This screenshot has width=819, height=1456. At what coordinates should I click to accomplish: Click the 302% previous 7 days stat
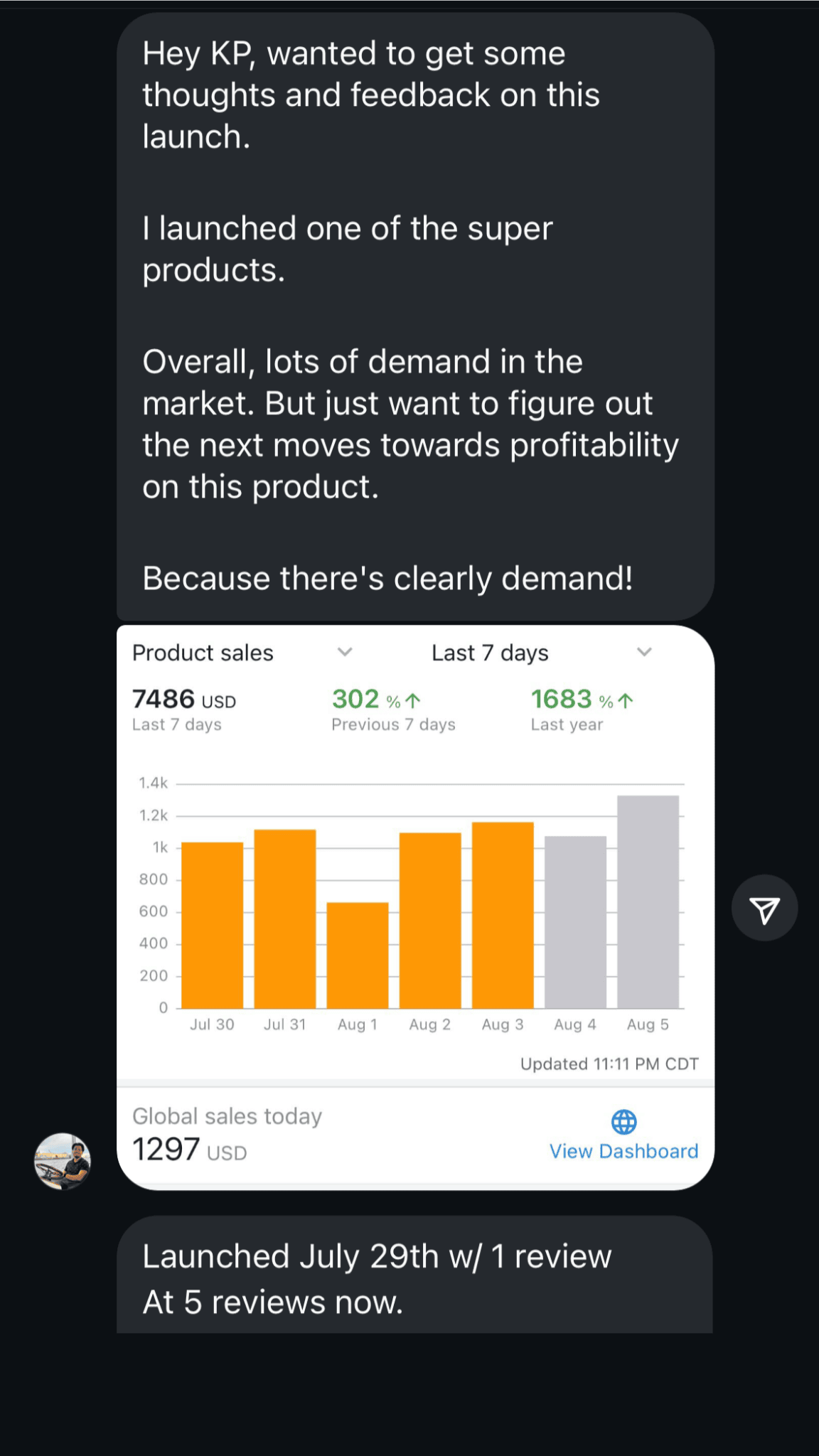pyautogui.click(x=366, y=700)
